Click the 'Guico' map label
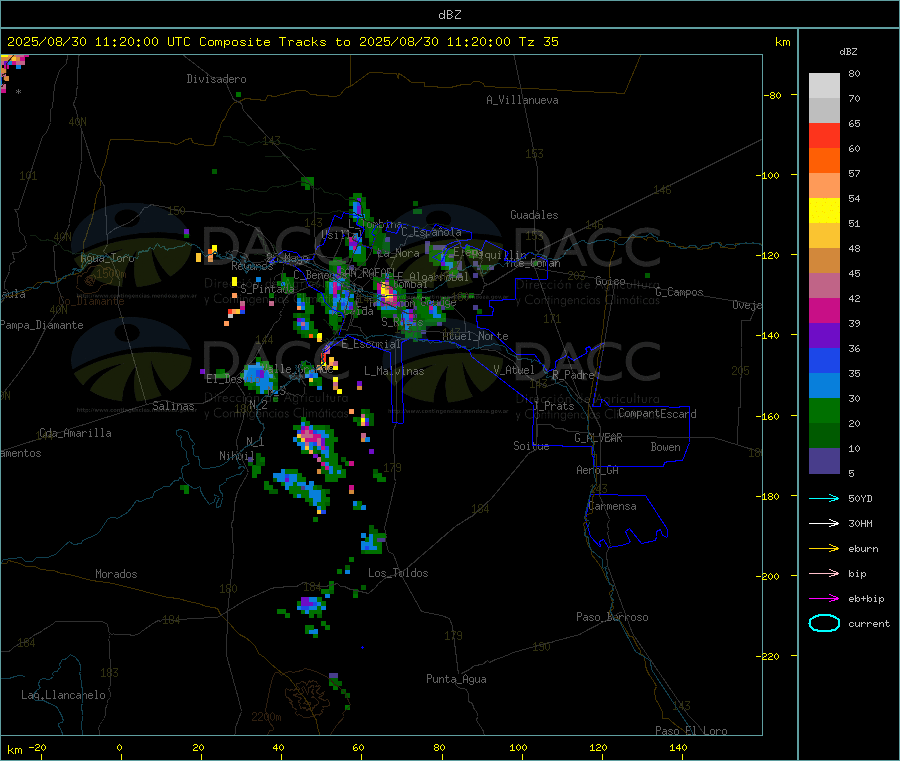 pos(610,281)
